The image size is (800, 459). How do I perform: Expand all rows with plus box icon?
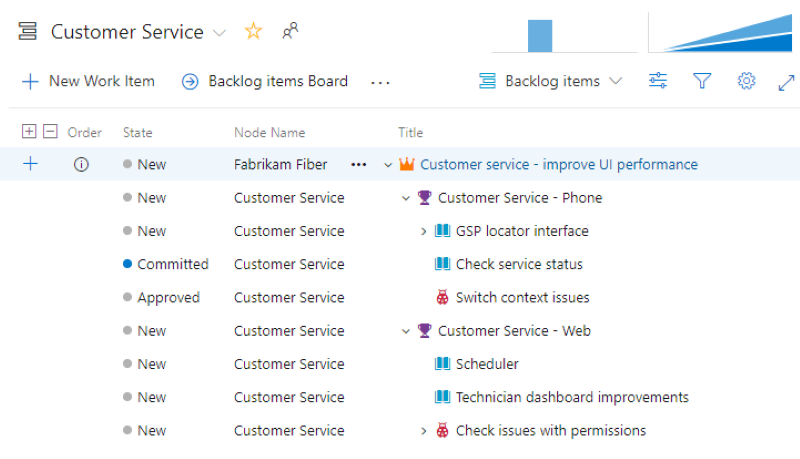pyautogui.click(x=29, y=132)
